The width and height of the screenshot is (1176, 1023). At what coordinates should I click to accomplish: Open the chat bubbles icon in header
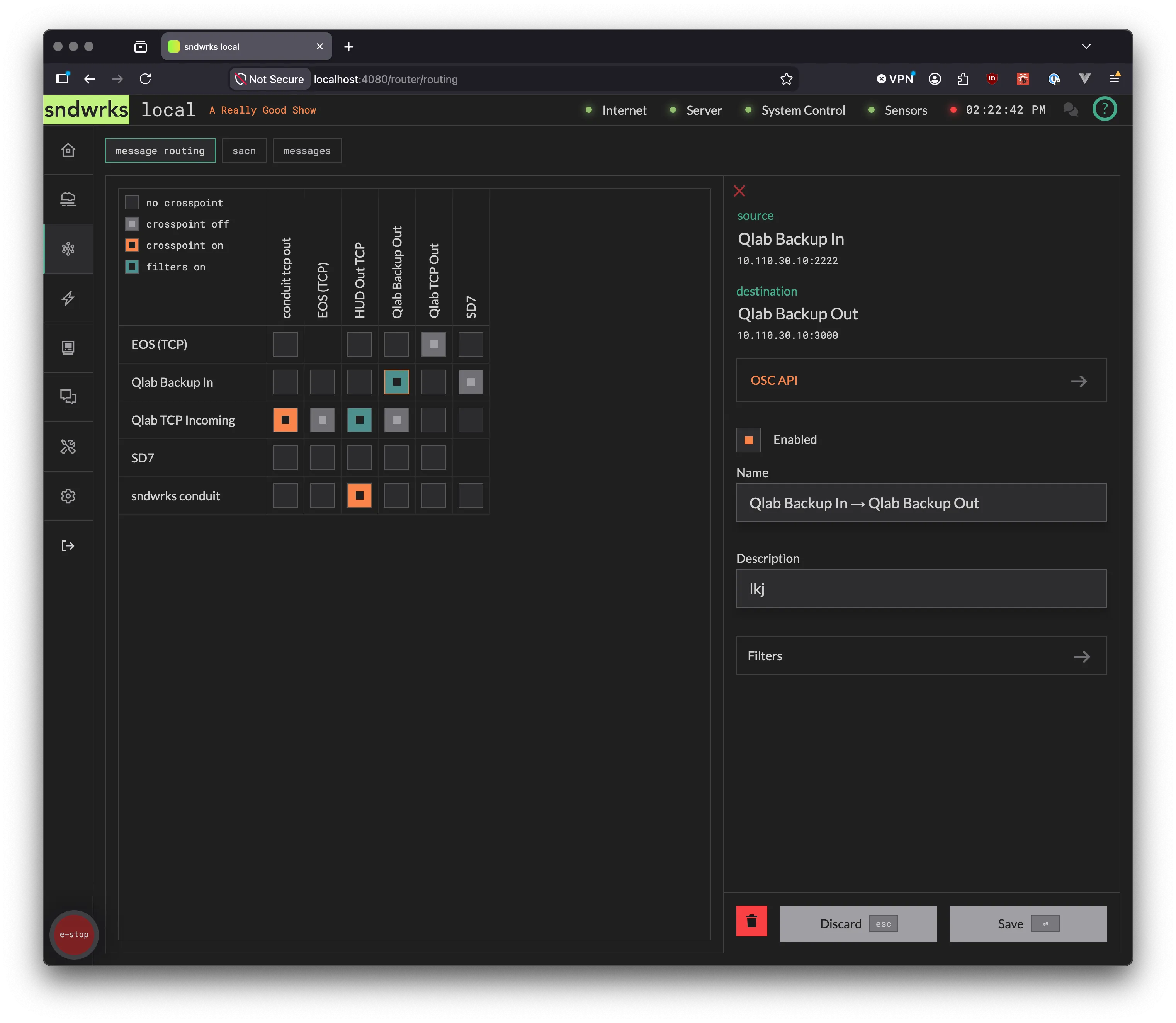click(x=1071, y=110)
